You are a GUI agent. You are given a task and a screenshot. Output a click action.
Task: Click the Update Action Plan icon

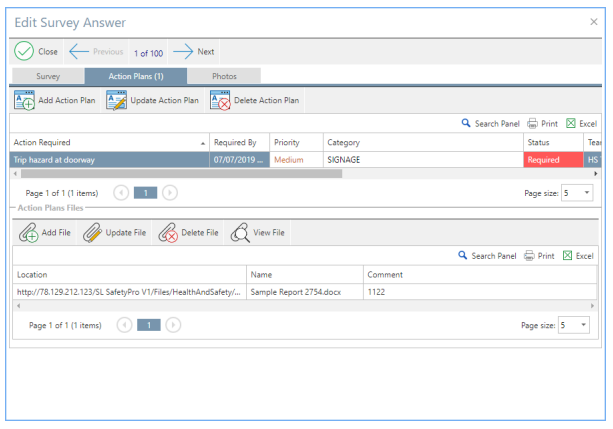tap(117, 100)
